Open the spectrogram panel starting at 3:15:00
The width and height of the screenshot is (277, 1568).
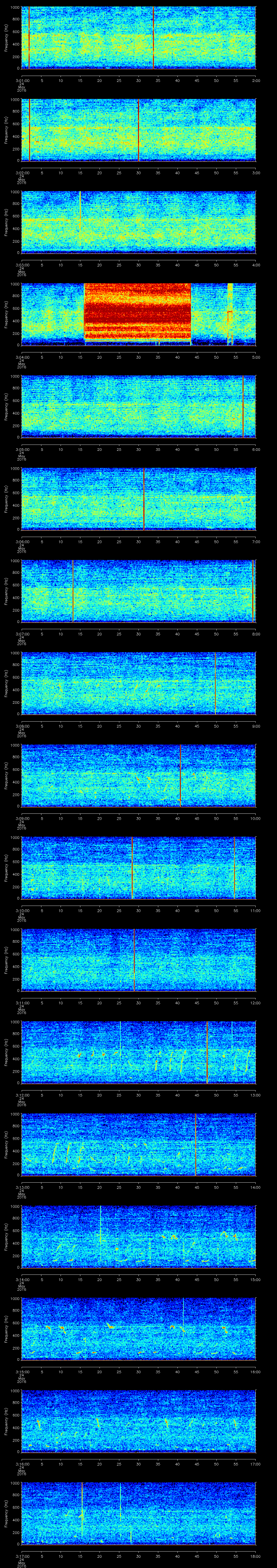coord(139,1329)
